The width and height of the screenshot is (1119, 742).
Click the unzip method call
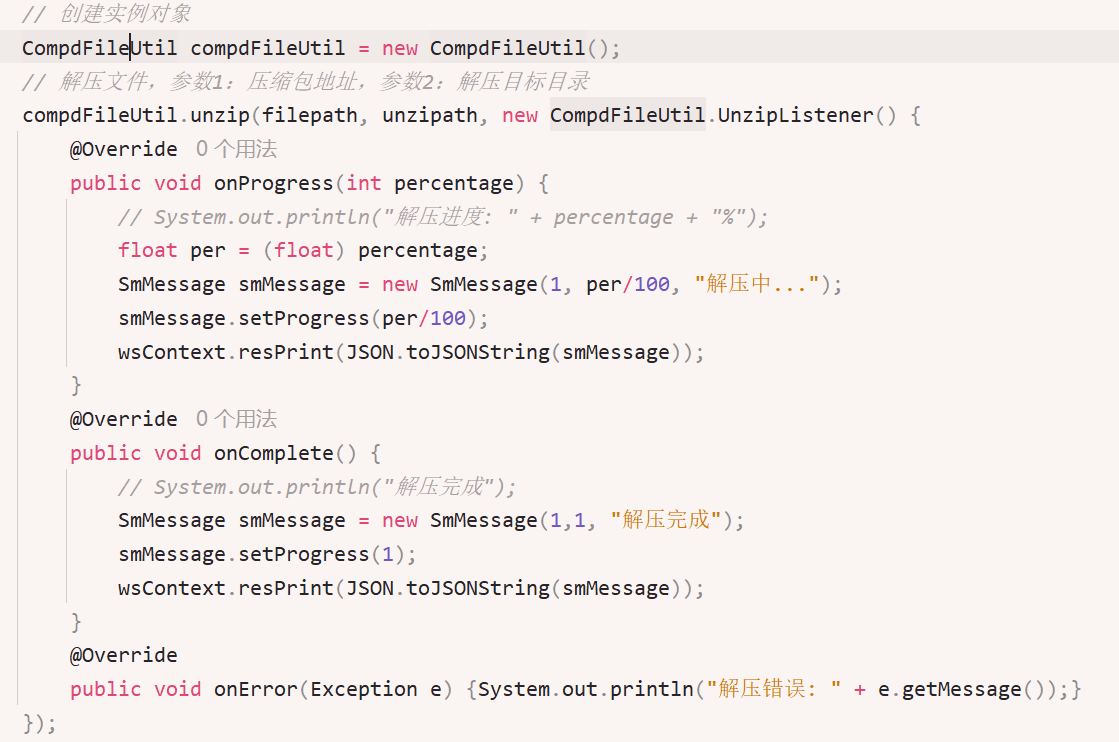click(220, 116)
